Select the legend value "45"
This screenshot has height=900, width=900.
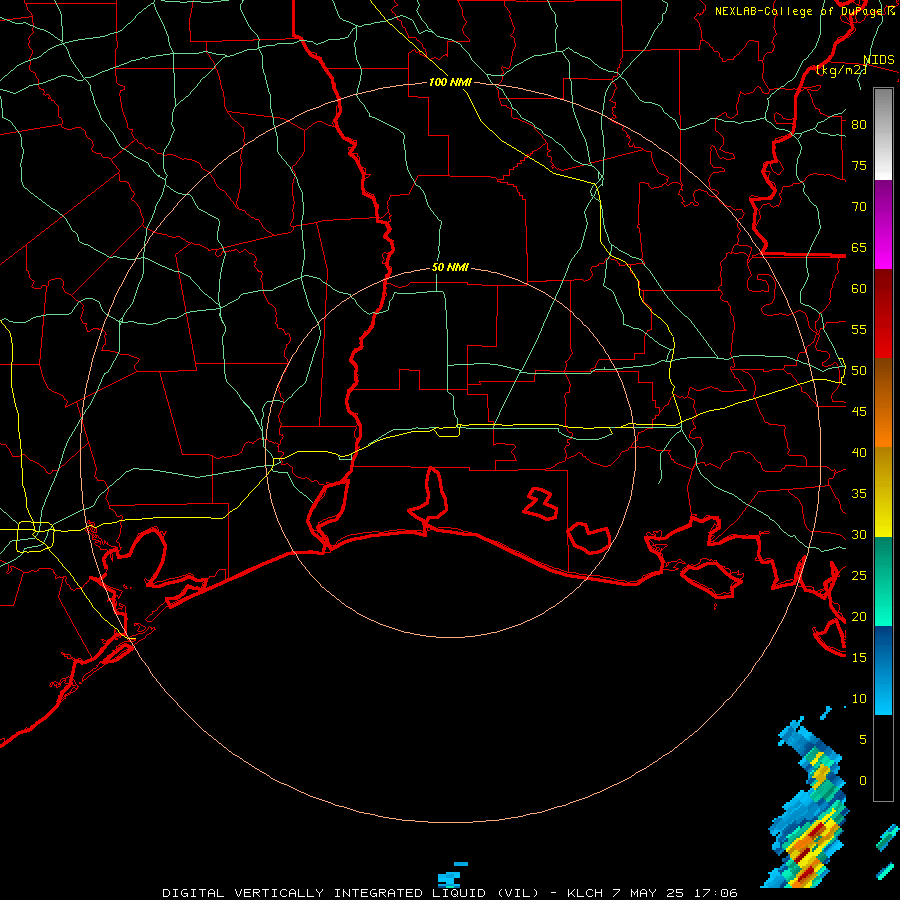click(859, 412)
